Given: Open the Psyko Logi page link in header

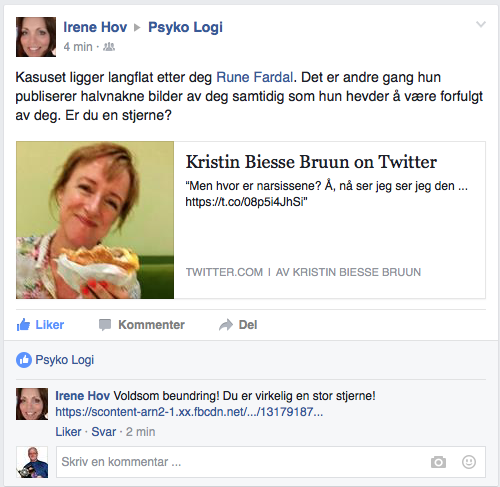Looking at the screenshot, I should click(185, 27).
